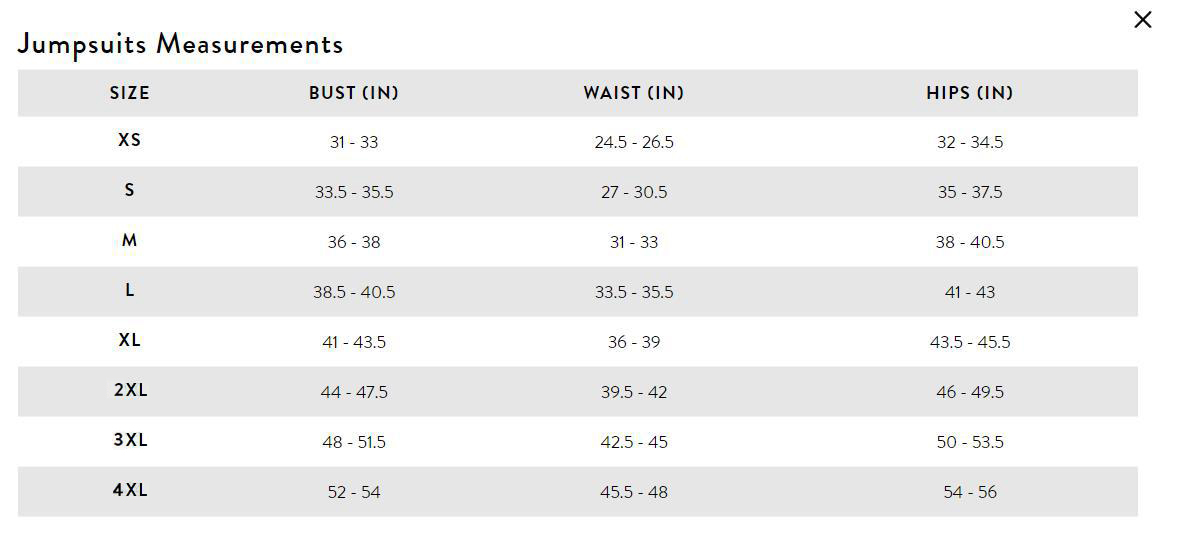The width and height of the screenshot is (1178, 555).
Task: Click the S size row label
Action: point(130,190)
